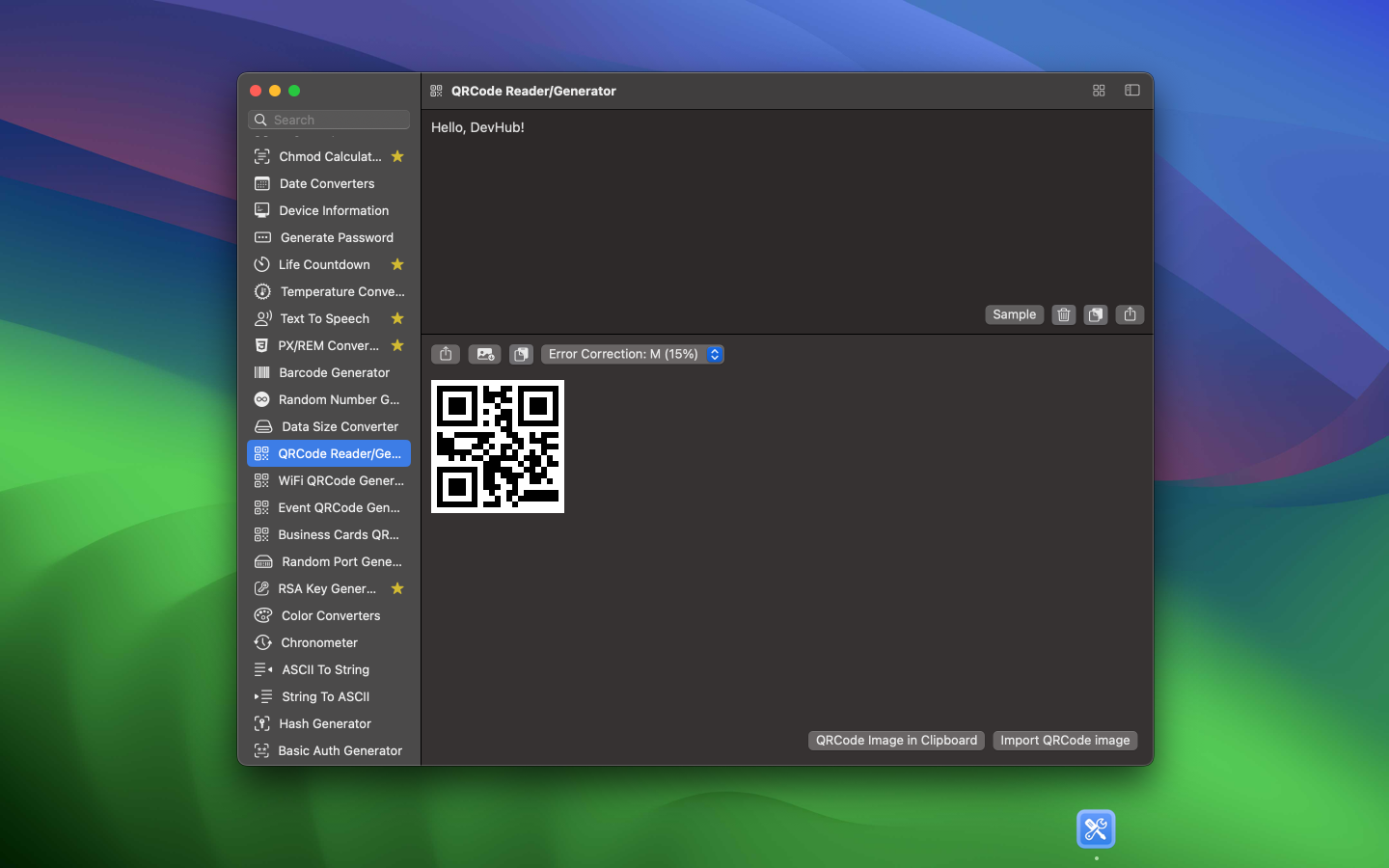This screenshot has width=1389, height=868.
Task: Open Random Number Generator tool
Action: point(329,399)
